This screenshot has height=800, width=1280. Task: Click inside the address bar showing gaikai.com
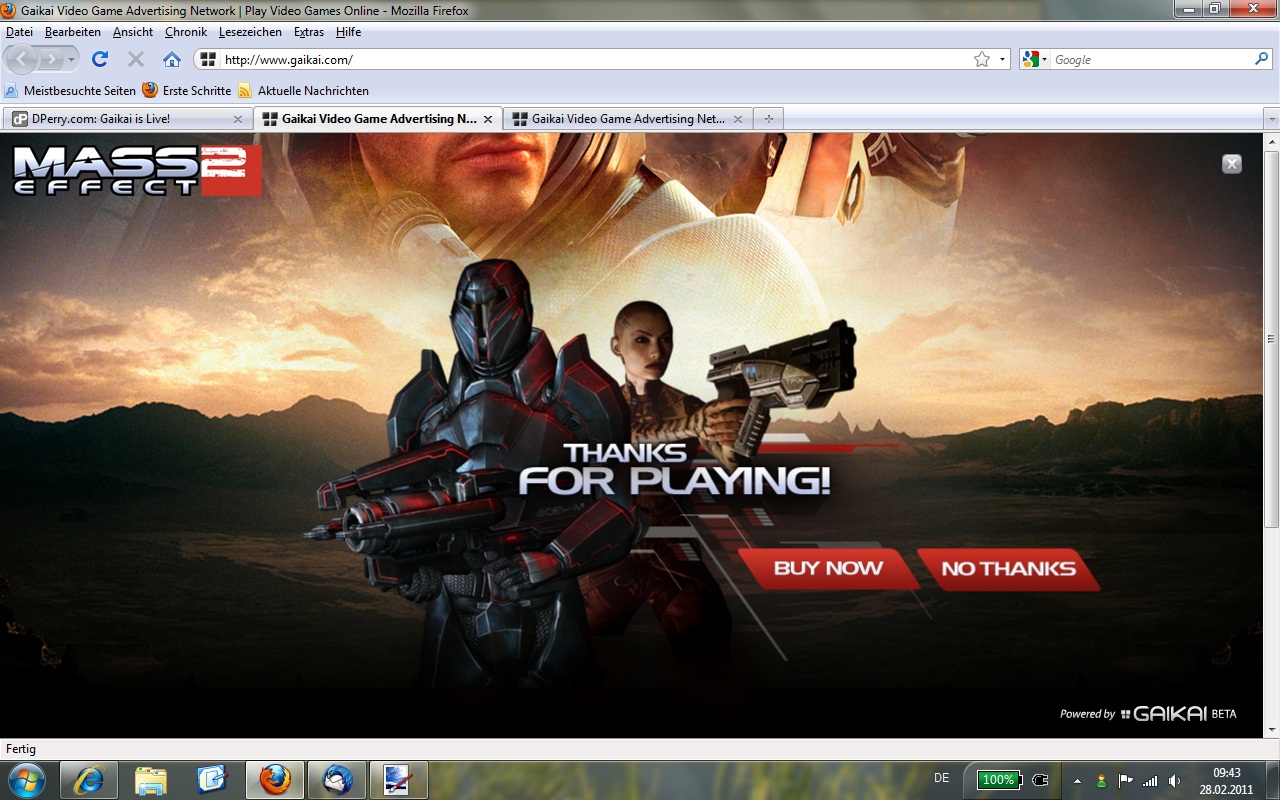coord(400,58)
